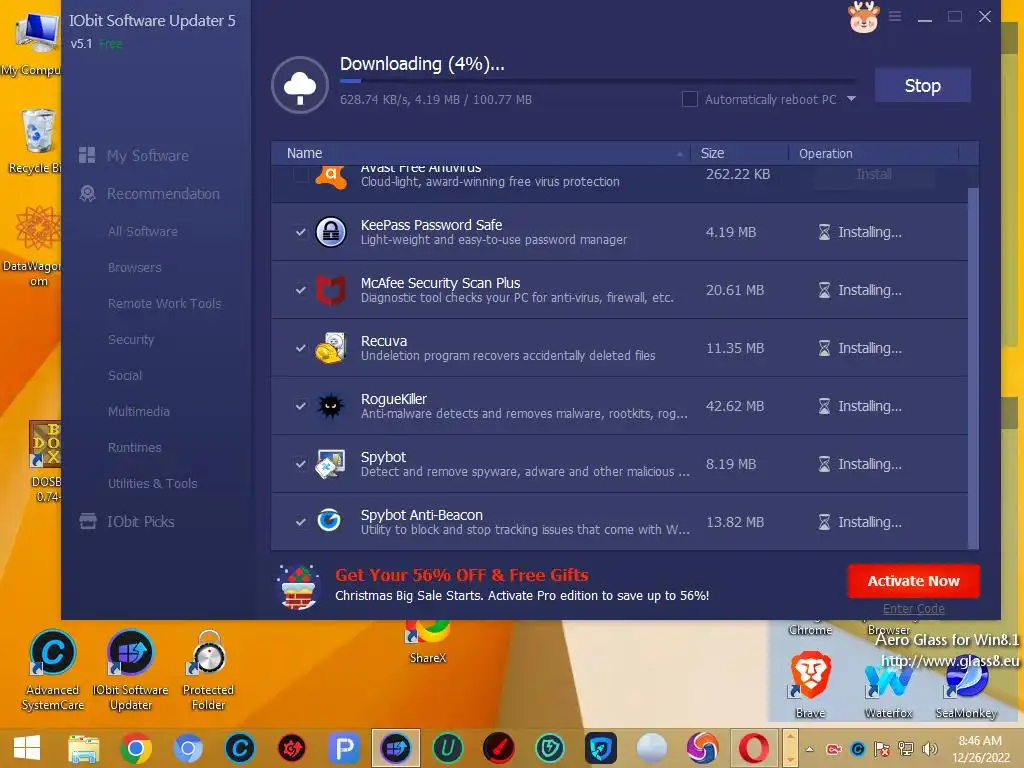Click the red Activate Now button
The width and height of the screenshot is (1024, 768).
913,581
